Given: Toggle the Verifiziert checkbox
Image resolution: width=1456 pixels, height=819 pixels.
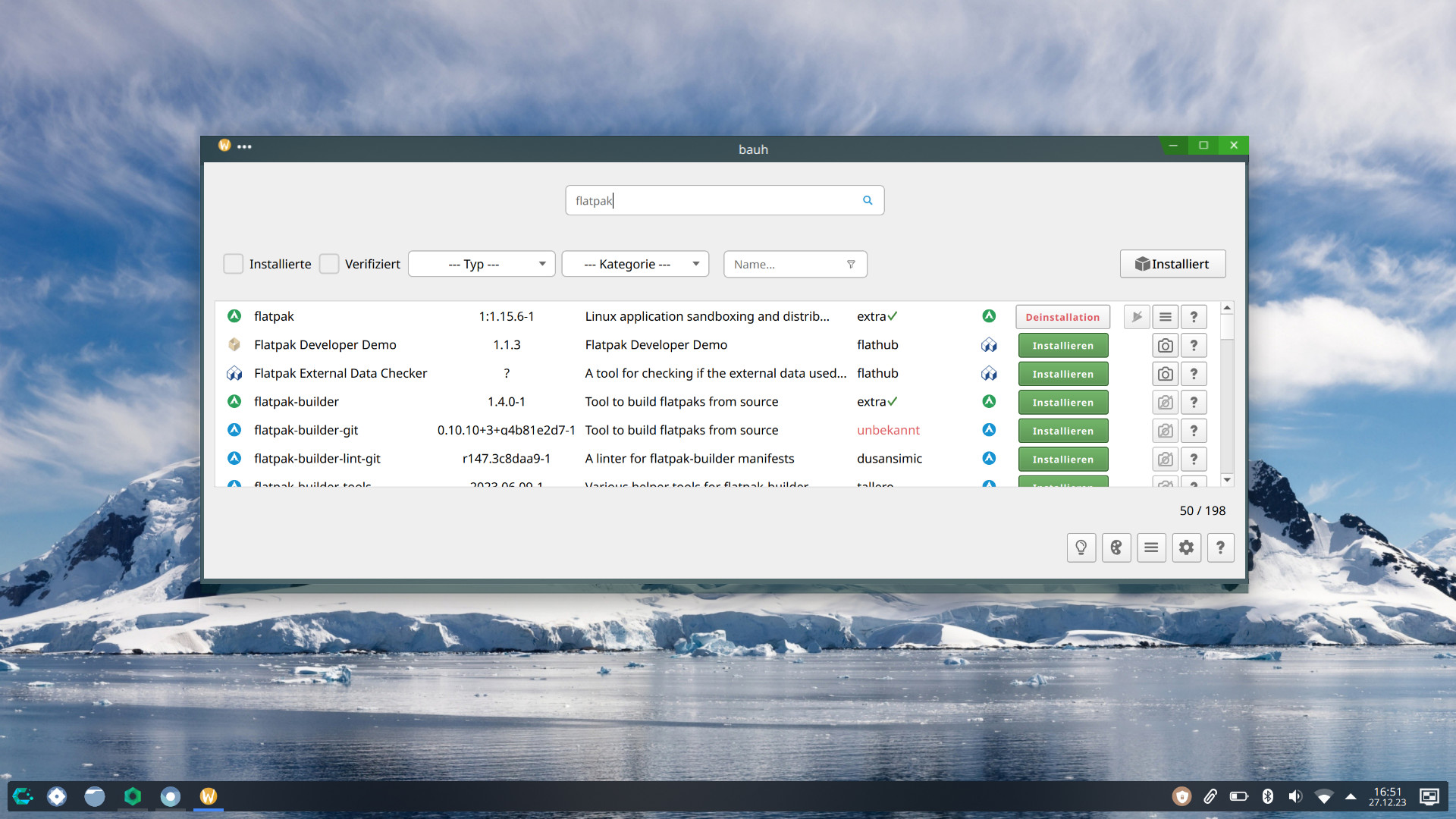Looking at the screenshot, I should (329, 264).
